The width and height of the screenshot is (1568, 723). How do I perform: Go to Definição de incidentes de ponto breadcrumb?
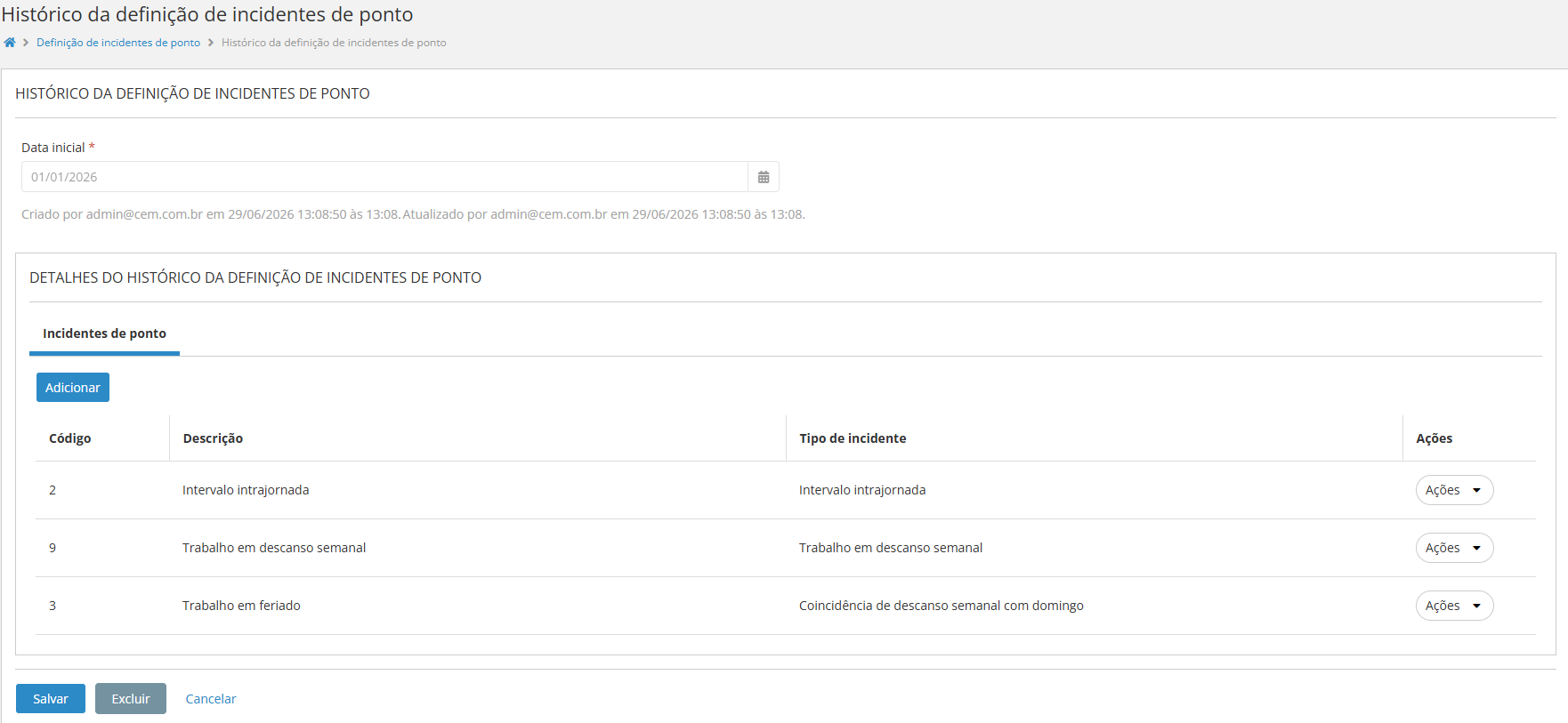[x=118, y=43]
